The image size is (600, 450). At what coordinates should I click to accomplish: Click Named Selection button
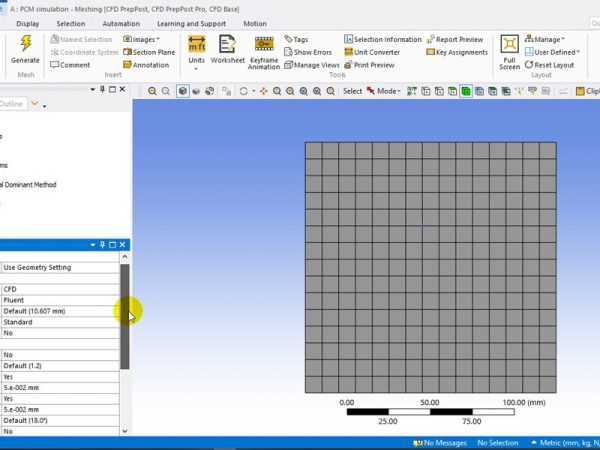[x=81, y=39]
